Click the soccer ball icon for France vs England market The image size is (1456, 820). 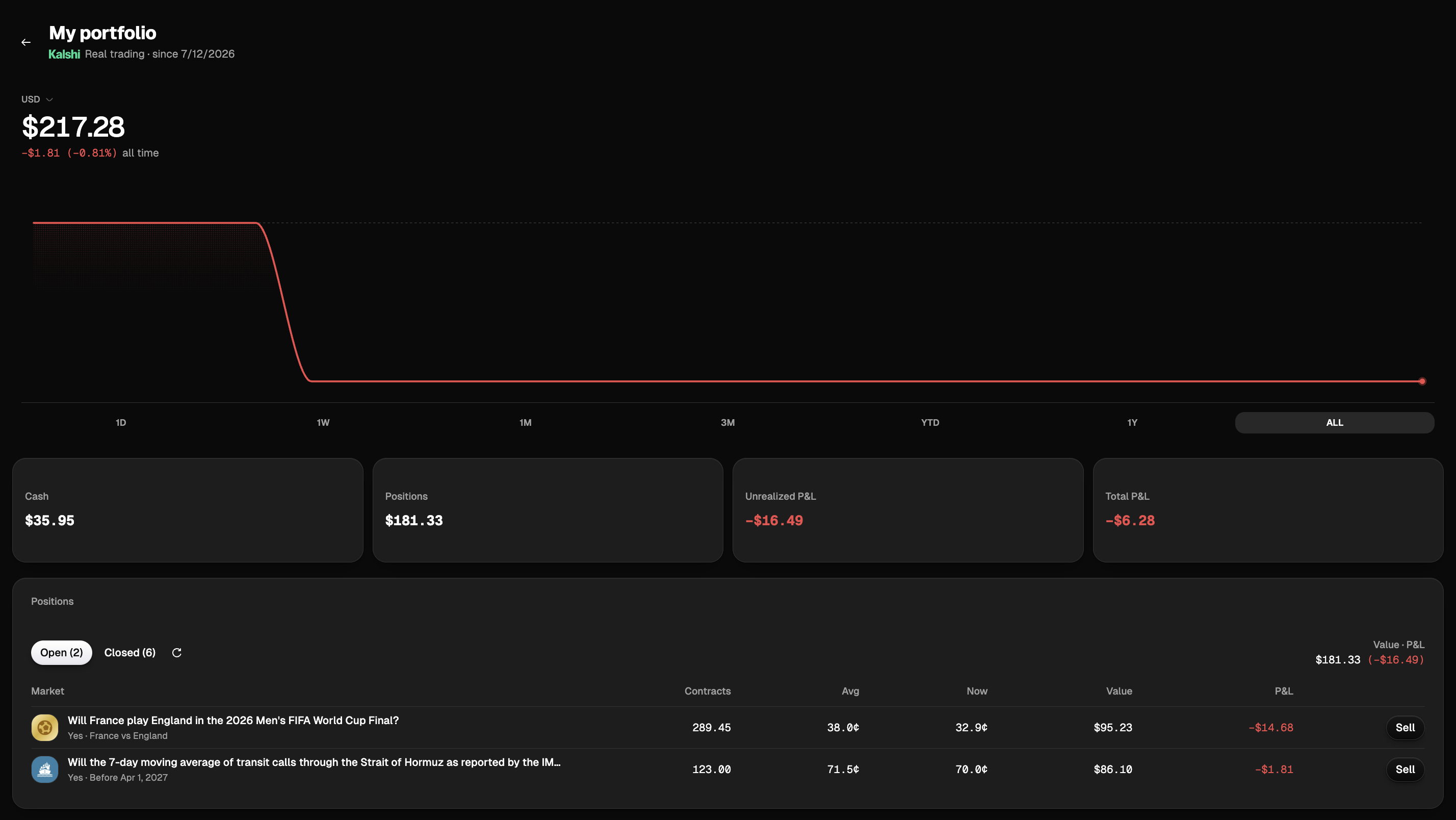coord(45,727)
